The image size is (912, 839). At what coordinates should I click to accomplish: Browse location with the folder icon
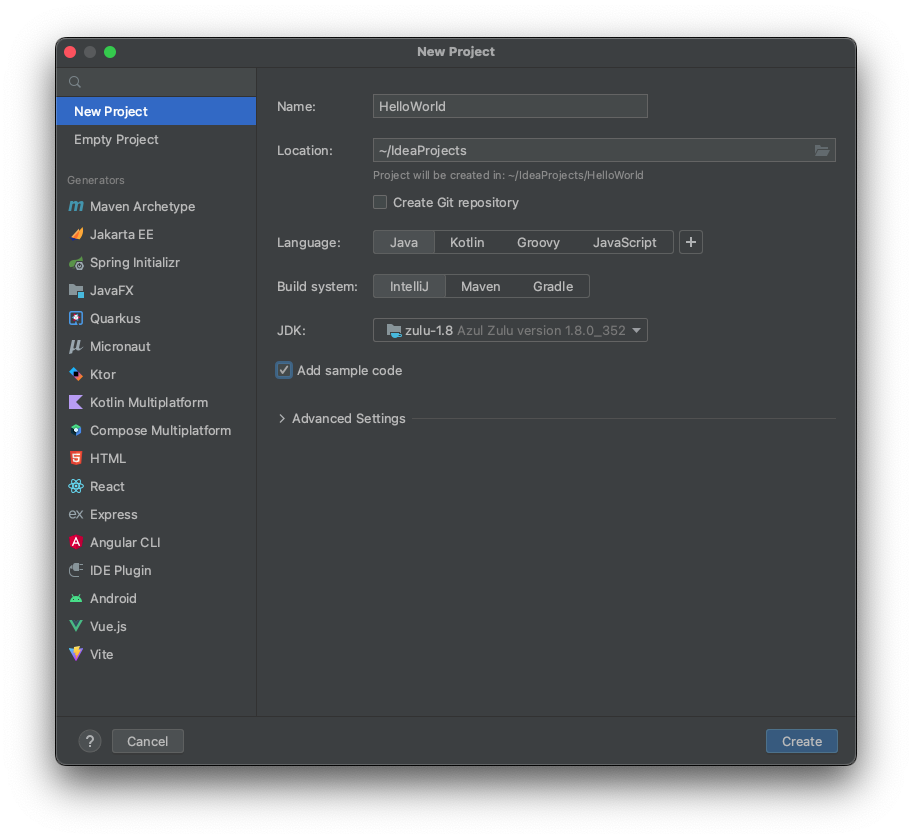coord(822,151)
